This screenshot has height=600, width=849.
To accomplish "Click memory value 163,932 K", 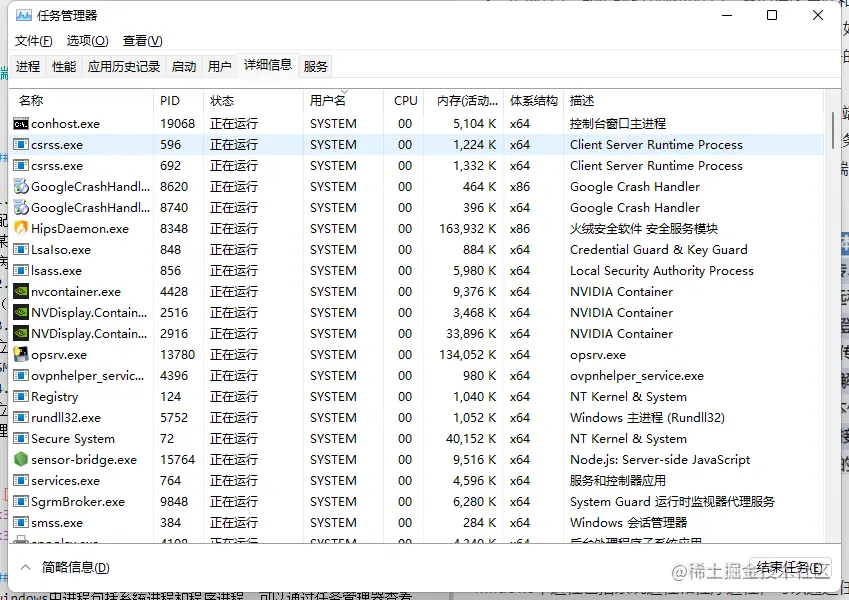I will pyautogui.click(x=468, y=229).
